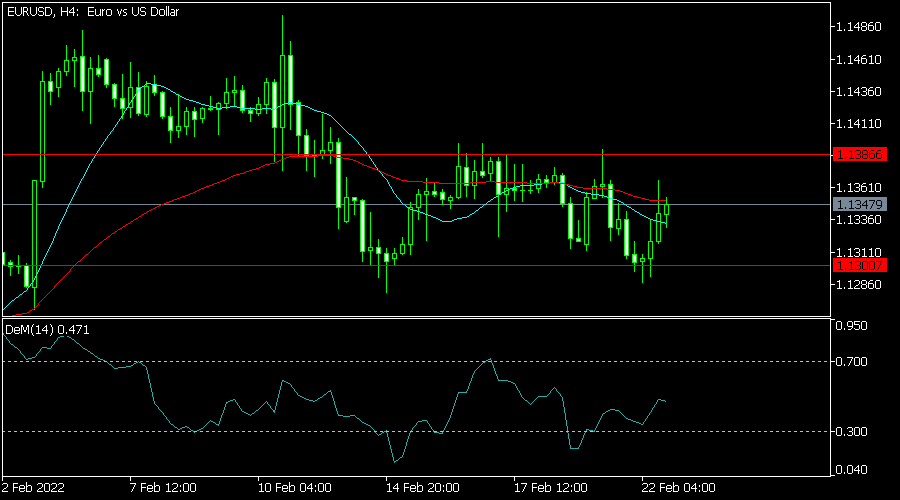Viewport: 900px width, 500px height.
Task: Click the current price label 1.13479
Action: [859, 204]
